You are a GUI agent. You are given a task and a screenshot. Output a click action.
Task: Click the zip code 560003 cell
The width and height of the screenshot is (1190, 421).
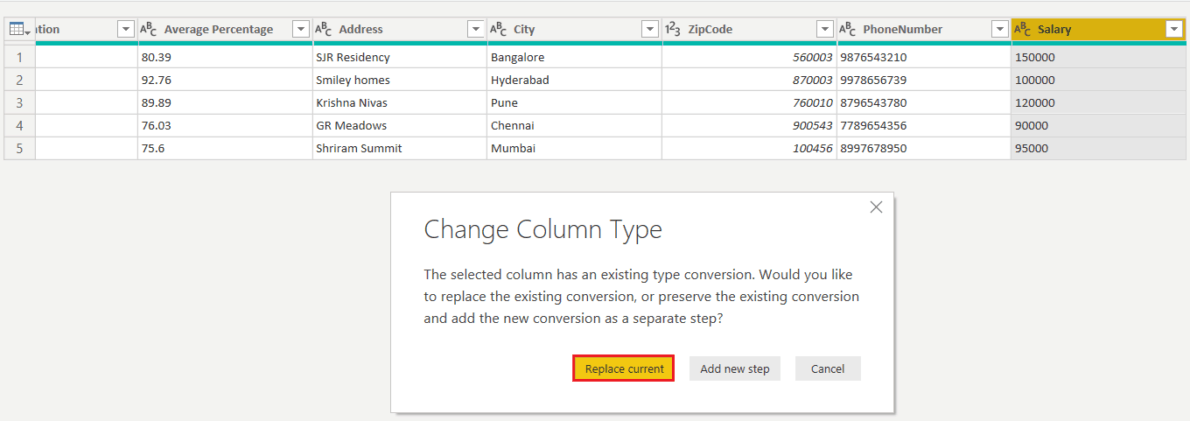(748, 57)
